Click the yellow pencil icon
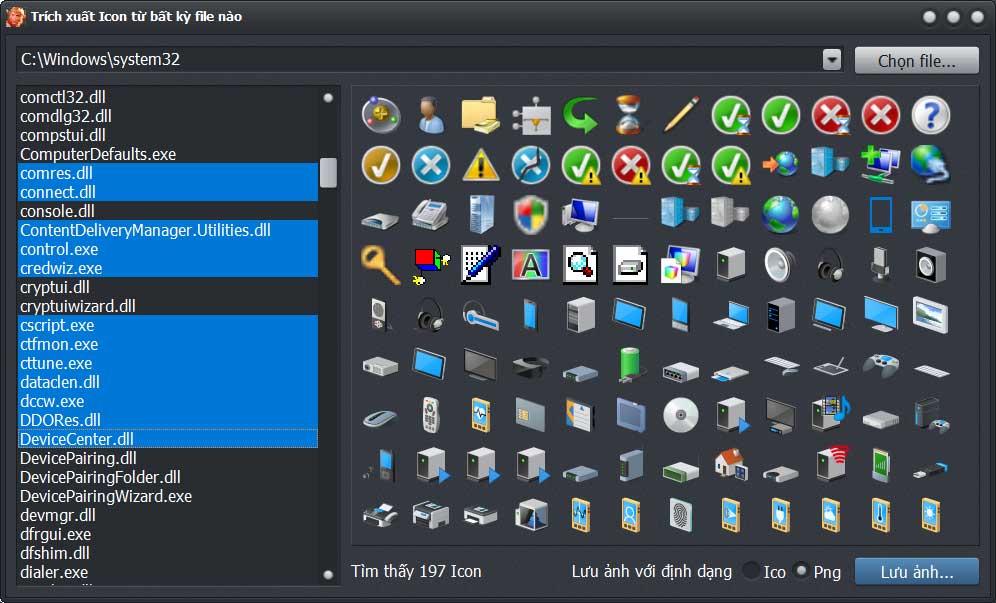 point(680,116)
